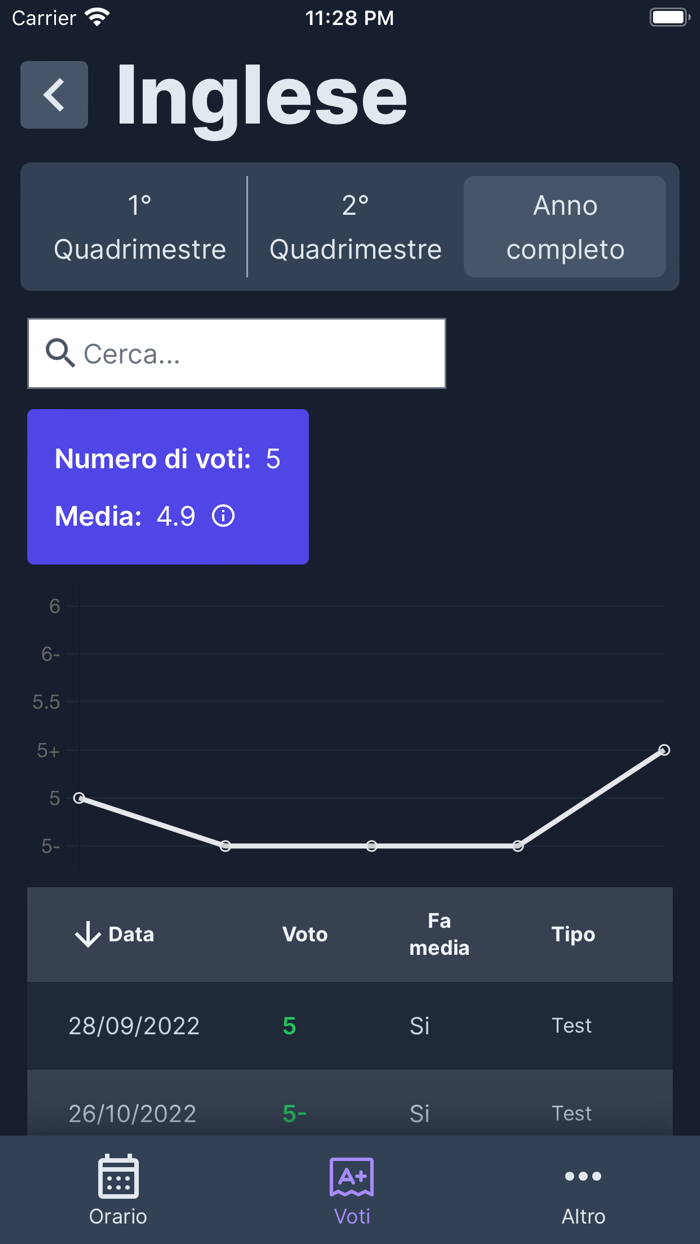Tap the back arrow button
700x1244 pixels.
tap(54, 95)
